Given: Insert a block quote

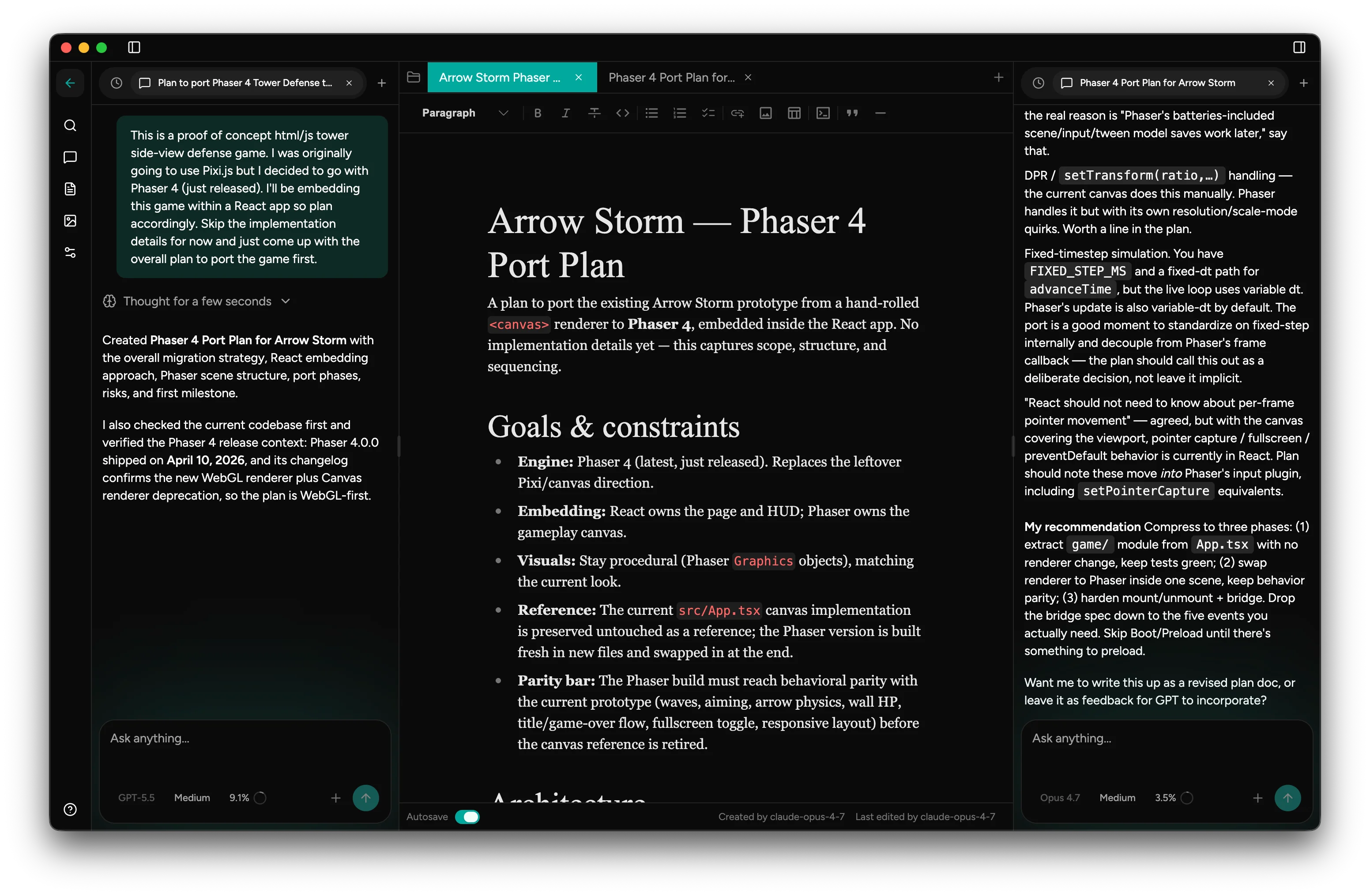Looking at the screenshot, I should tap(852, 113).
